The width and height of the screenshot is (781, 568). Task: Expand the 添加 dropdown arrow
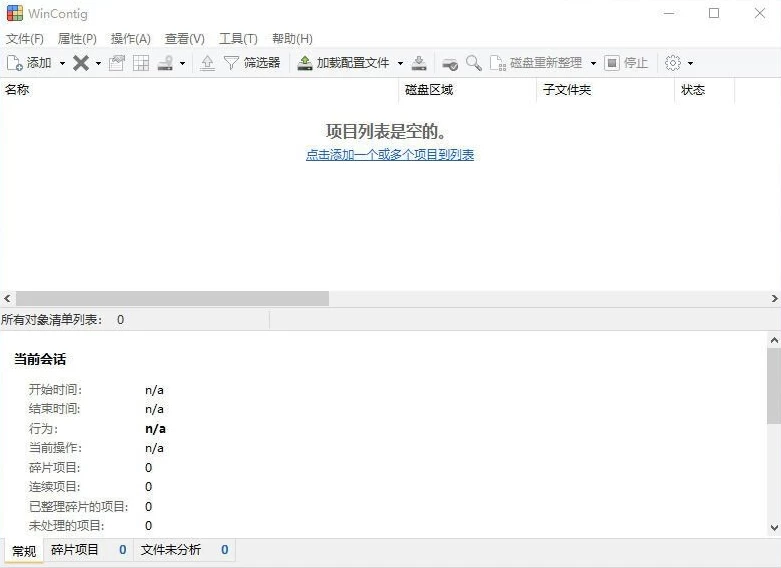coord(62,63)
